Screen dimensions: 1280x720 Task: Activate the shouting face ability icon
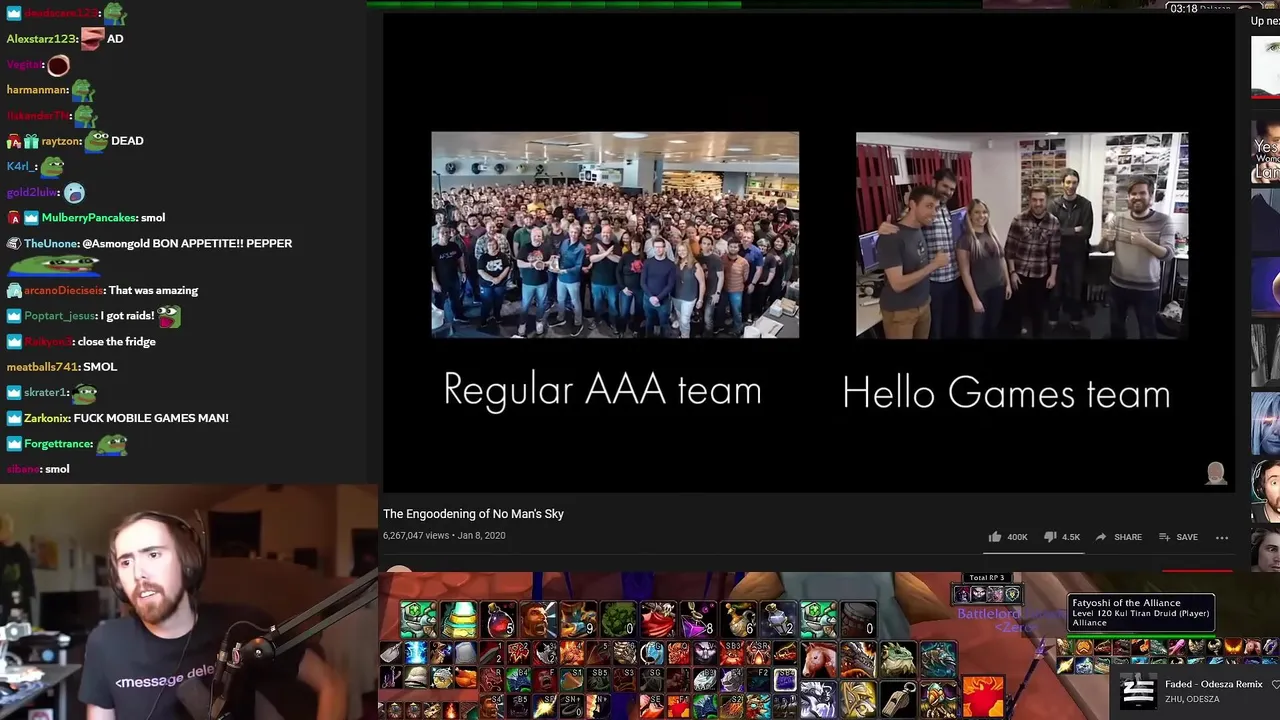coord(538,620)
